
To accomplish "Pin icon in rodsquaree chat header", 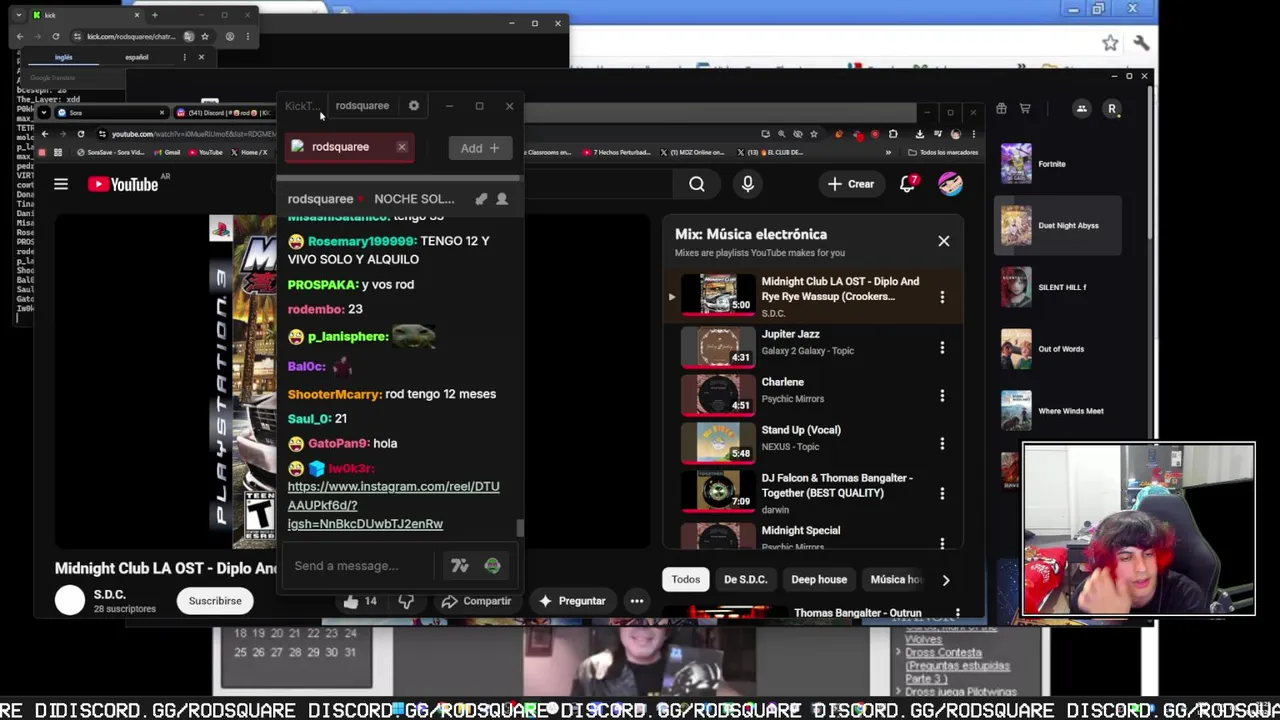I will coord(481,199).
